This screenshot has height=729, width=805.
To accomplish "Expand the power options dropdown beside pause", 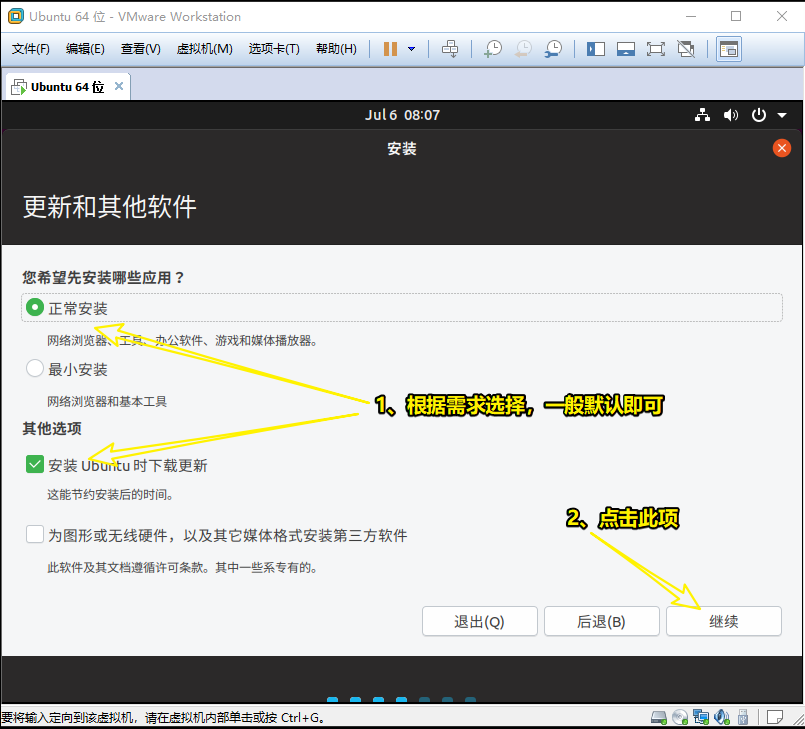I will point(411,49).
